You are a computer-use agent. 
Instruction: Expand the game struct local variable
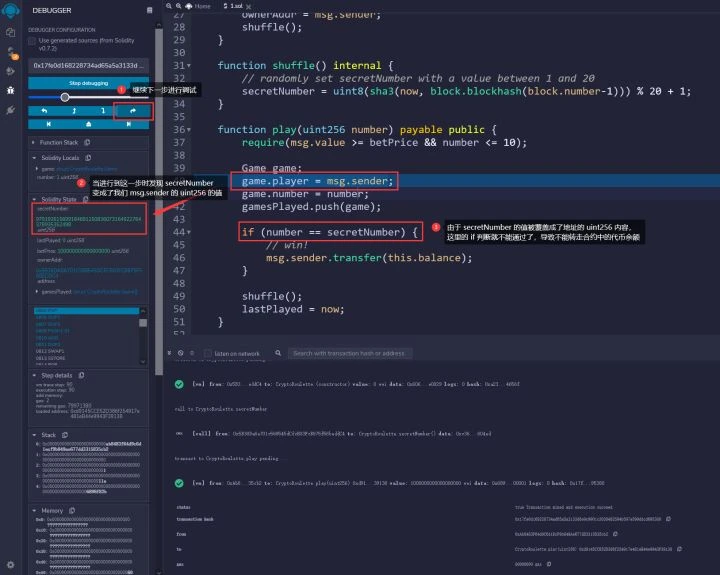[37, 169]
